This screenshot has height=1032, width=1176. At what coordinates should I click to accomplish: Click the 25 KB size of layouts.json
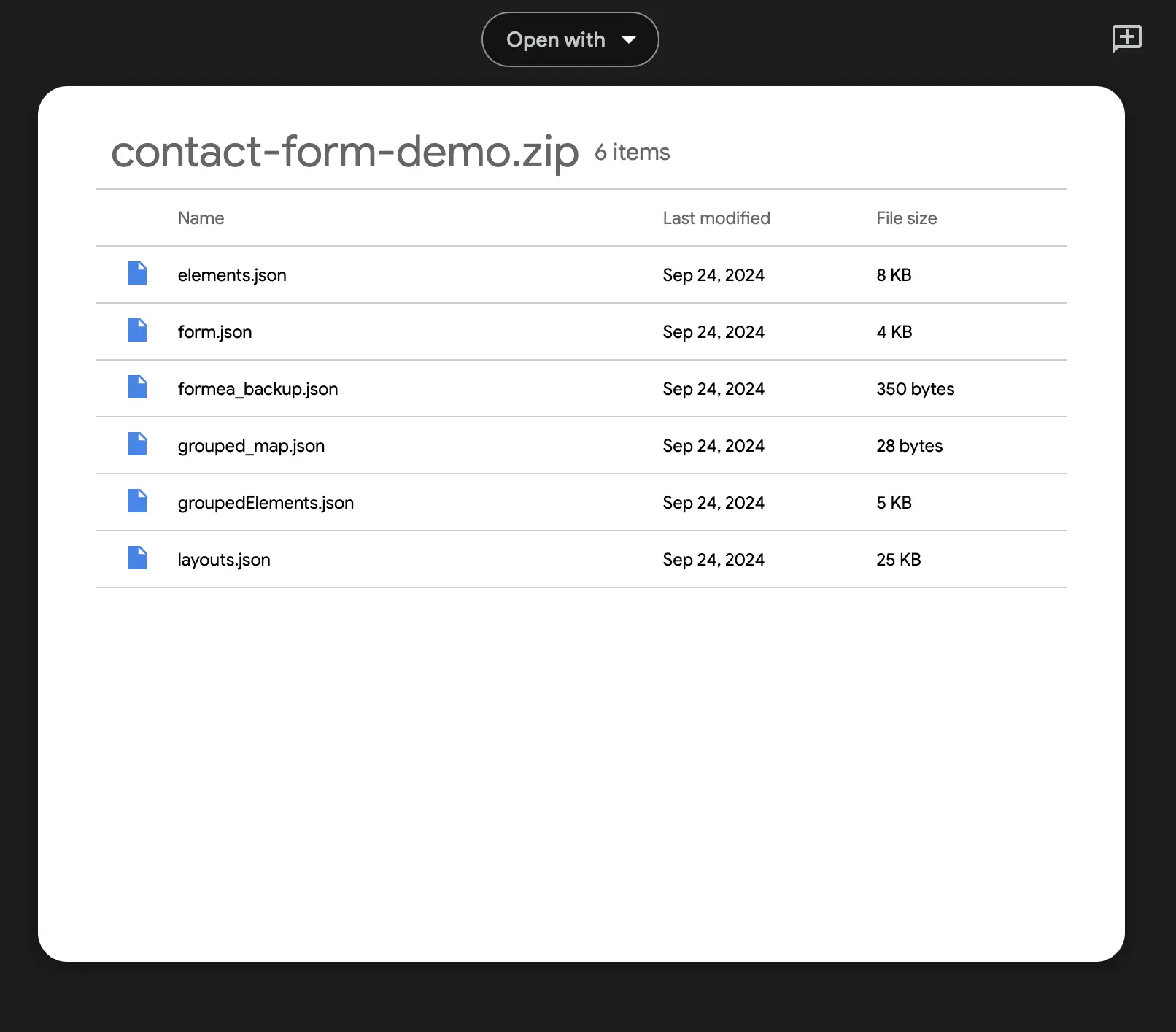(898, 560)
